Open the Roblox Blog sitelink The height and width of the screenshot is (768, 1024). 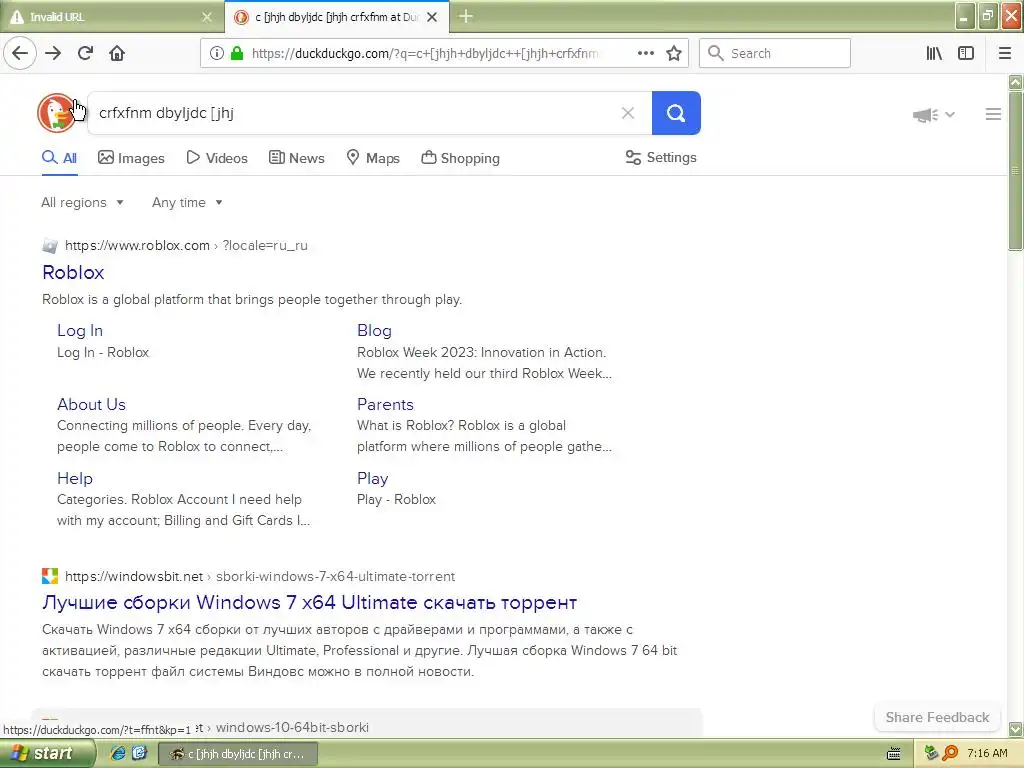coord(374,330)
